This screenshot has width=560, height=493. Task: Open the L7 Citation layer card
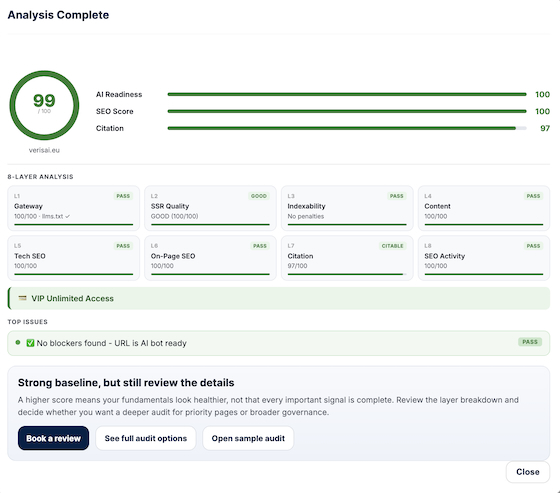[347, 258]
